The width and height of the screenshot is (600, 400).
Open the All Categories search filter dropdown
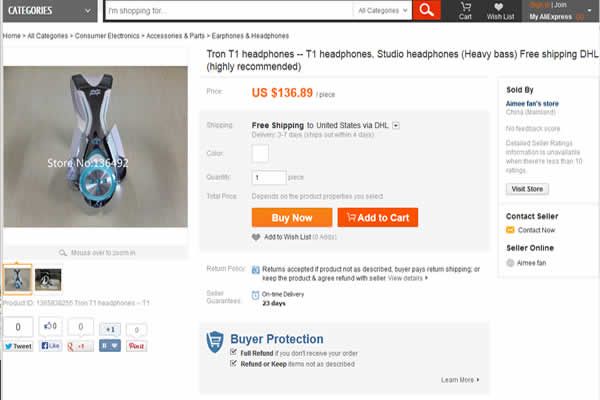click(382, 11)
